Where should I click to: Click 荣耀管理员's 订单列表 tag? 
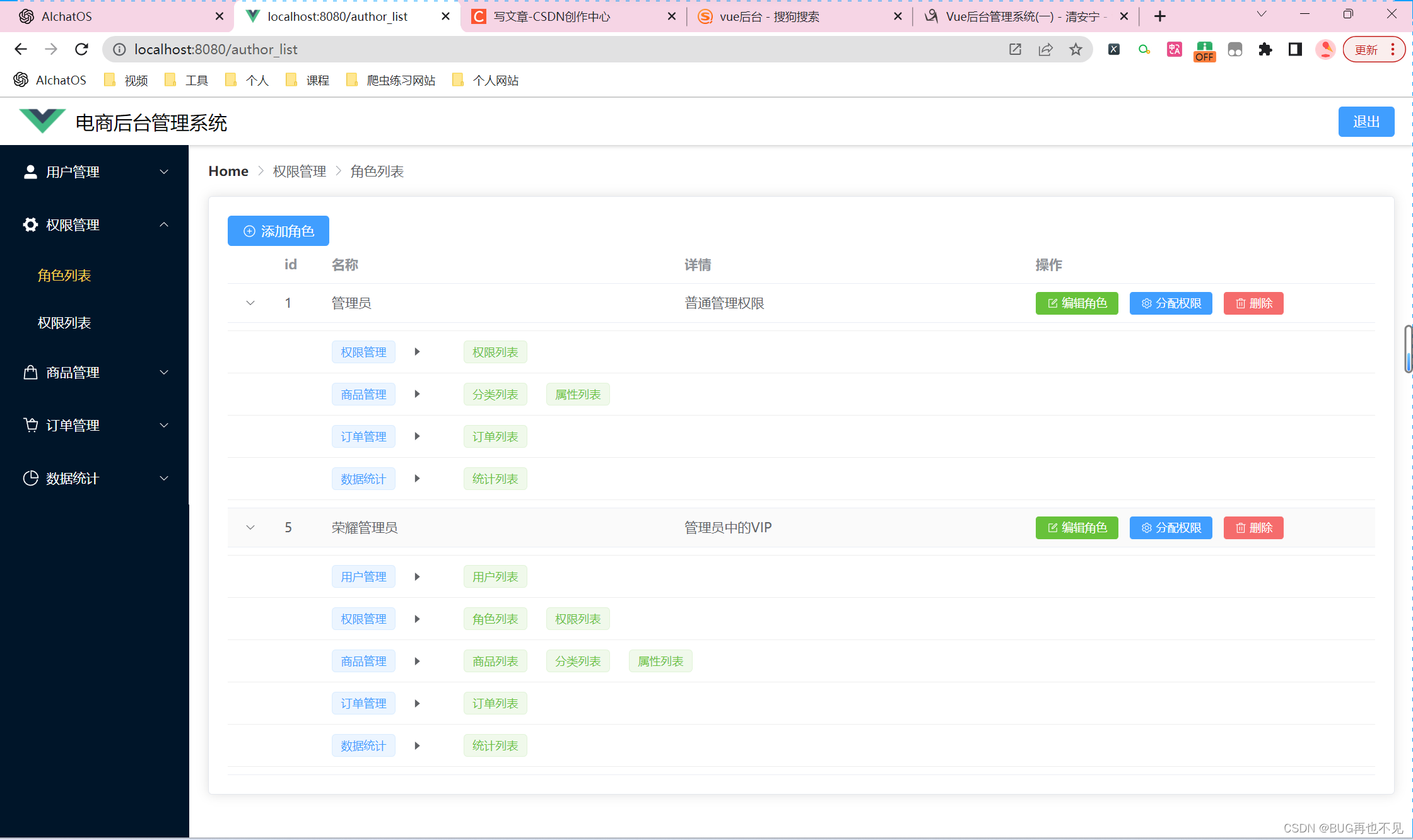click(495, 703)
